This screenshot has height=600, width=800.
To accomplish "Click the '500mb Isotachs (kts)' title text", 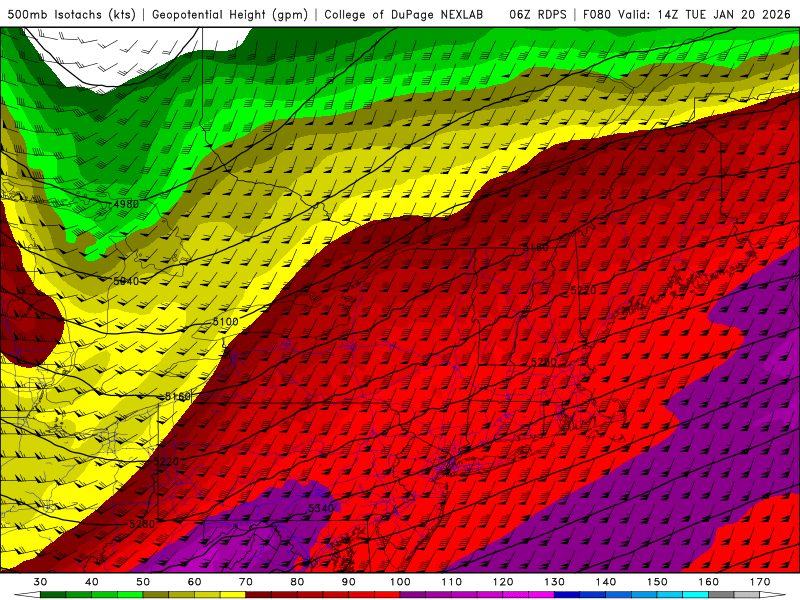I will (71, 14).
